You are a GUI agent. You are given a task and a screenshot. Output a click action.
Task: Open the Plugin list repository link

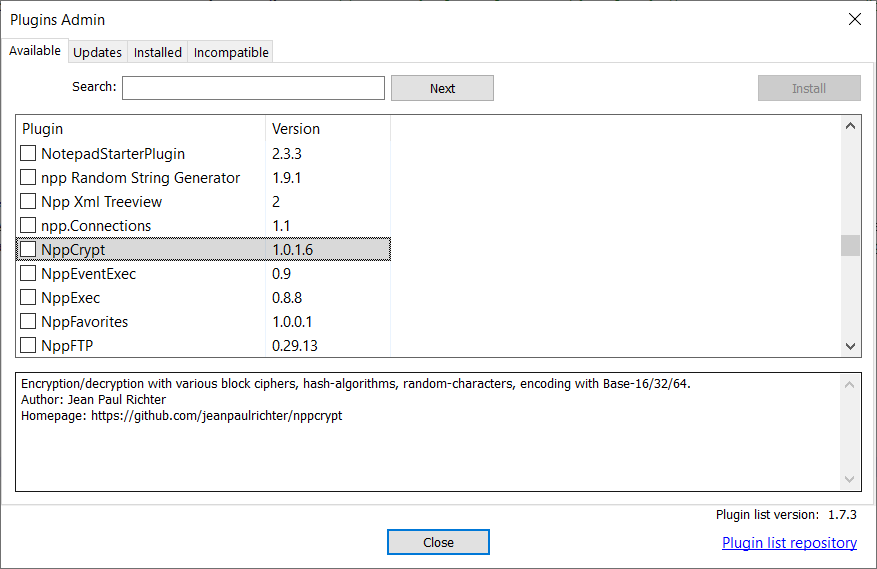(x=789, y=543)
